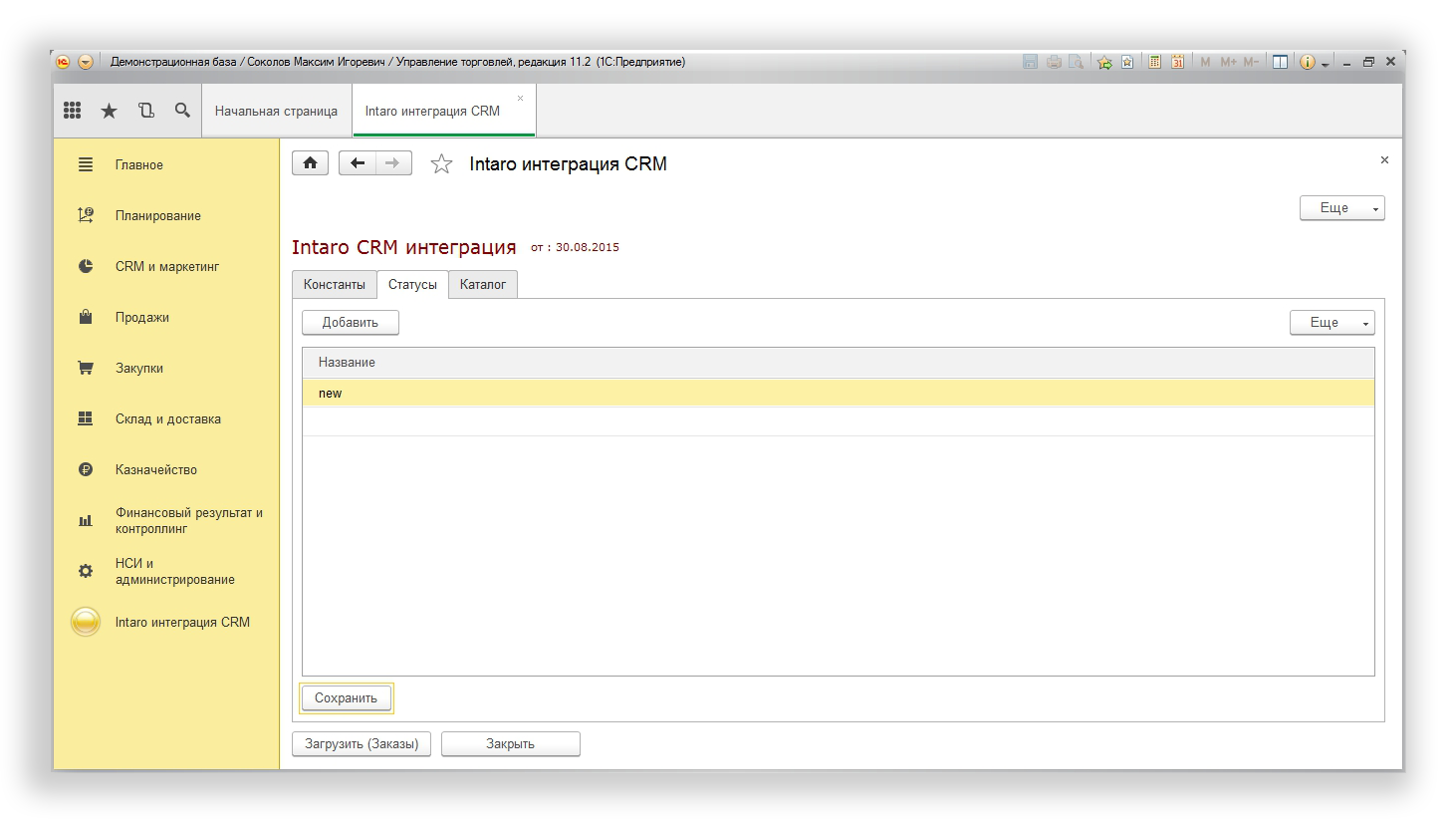Click the M memory button
Viewport: 1456px width, 823px height.
point(1205,62)
